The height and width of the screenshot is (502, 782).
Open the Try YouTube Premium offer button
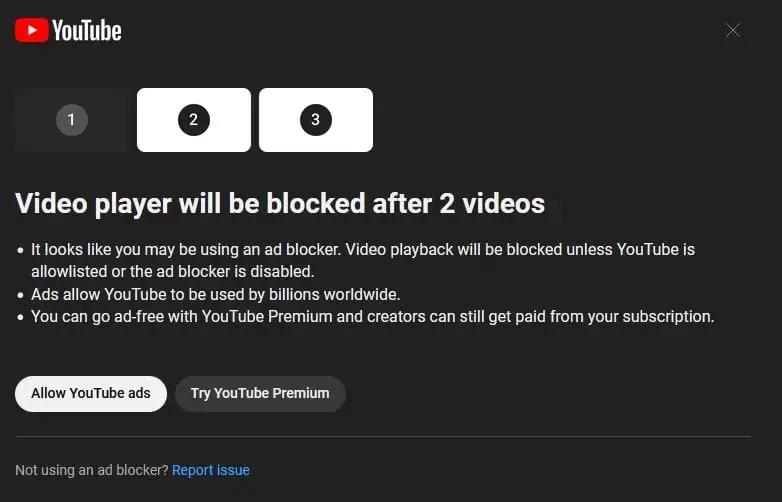point(260,393)
